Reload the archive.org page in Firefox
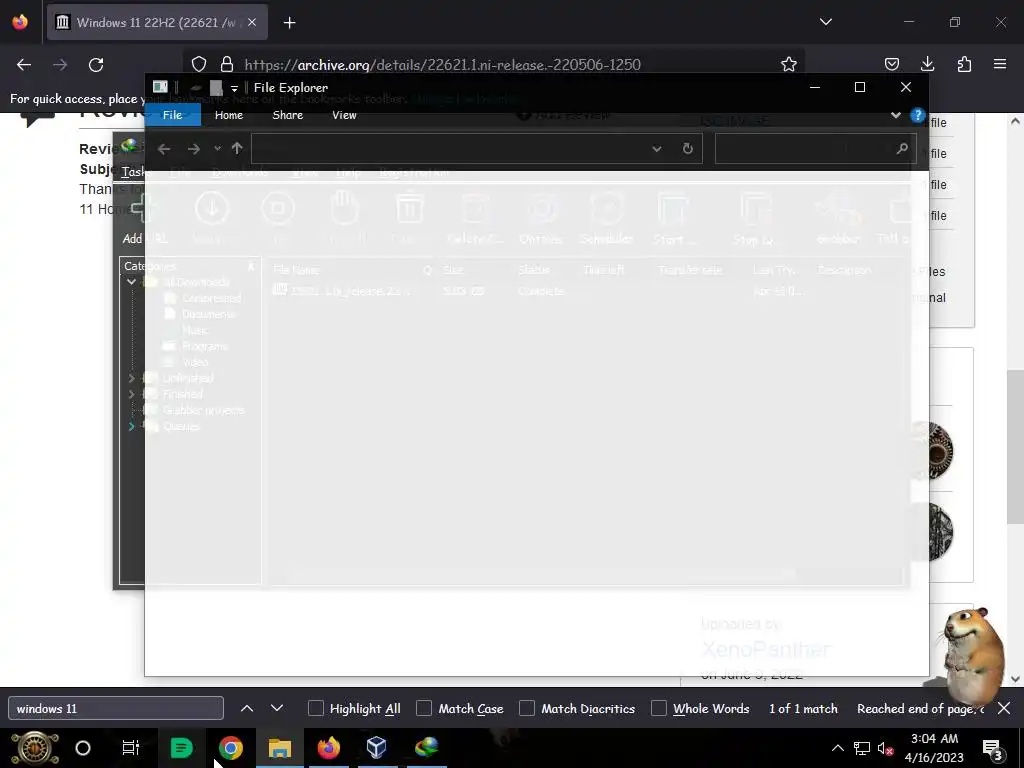The height and width of the screenshot is (768, 1024). pos(96,65)
